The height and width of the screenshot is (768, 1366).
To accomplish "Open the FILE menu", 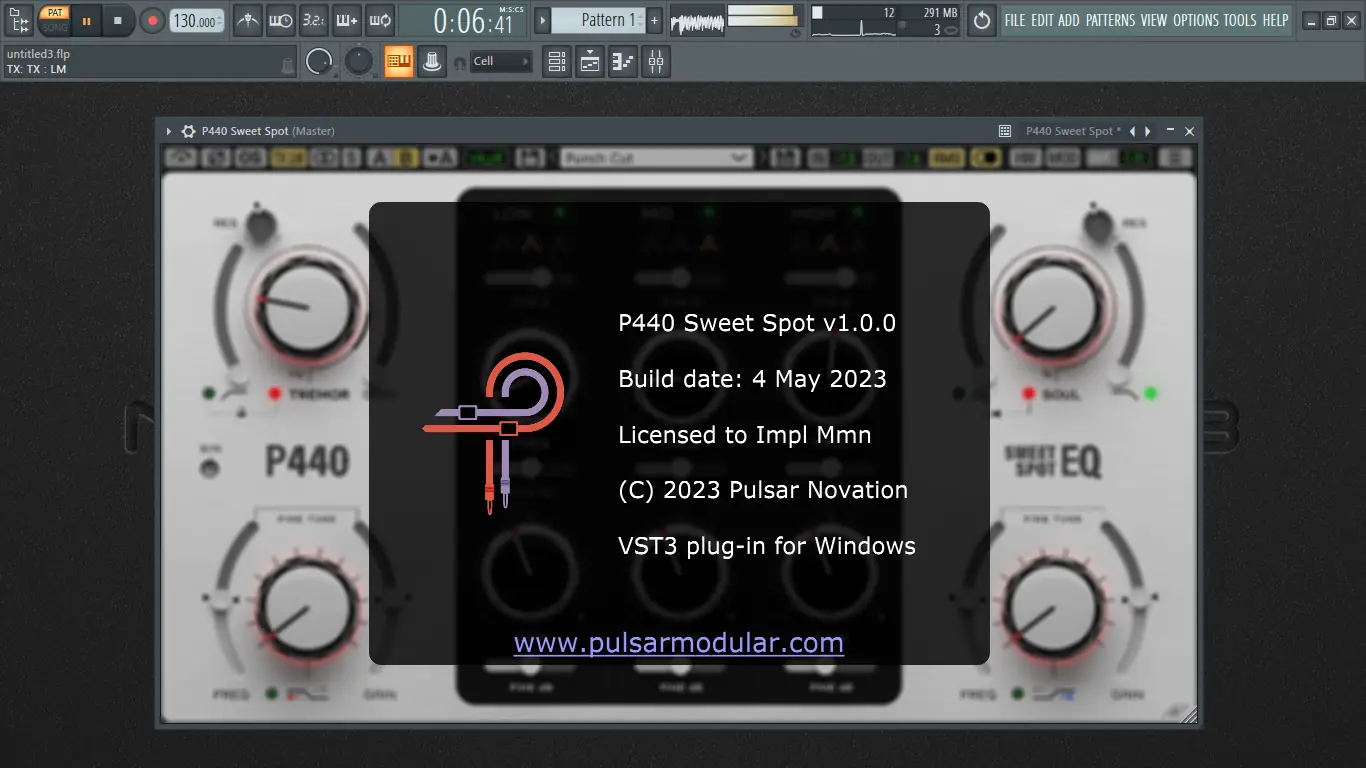I will 1015,20.
